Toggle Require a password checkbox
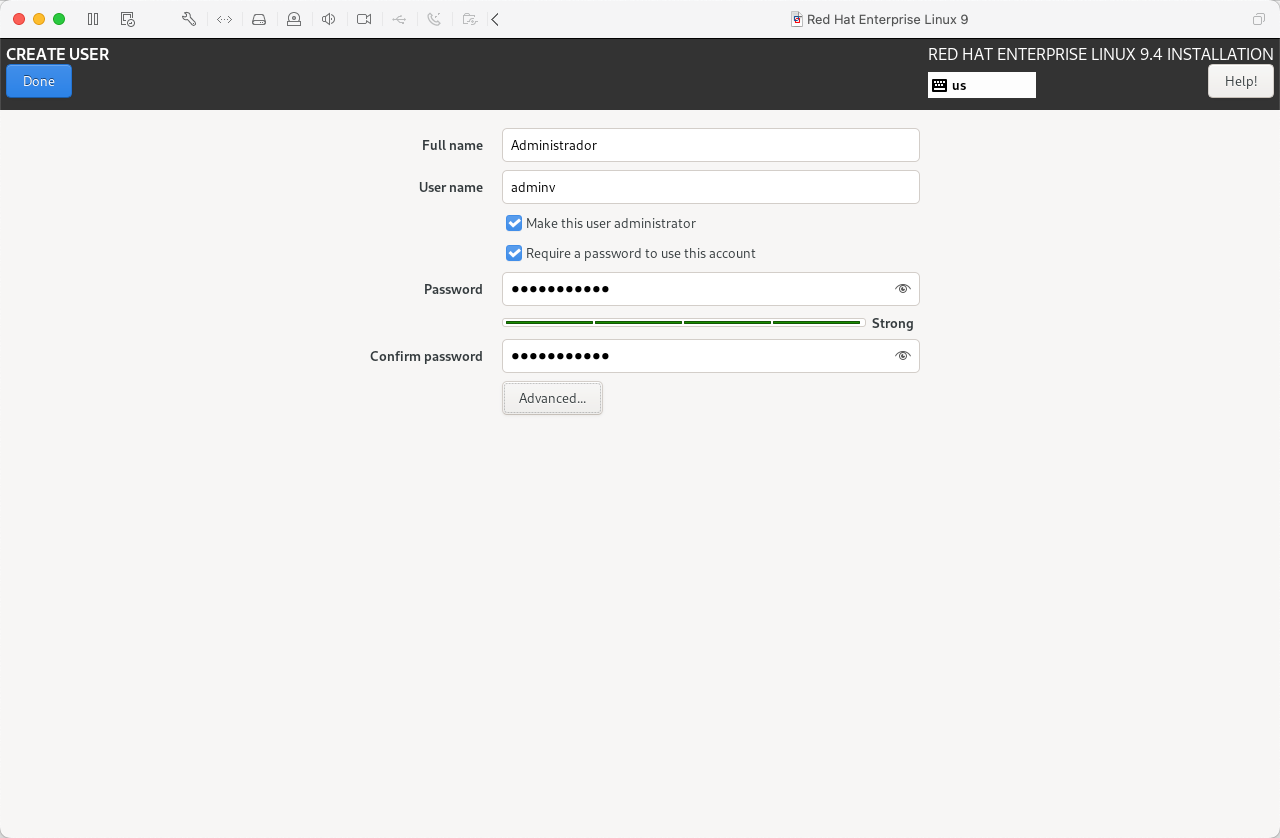 [x=514, y=253]
